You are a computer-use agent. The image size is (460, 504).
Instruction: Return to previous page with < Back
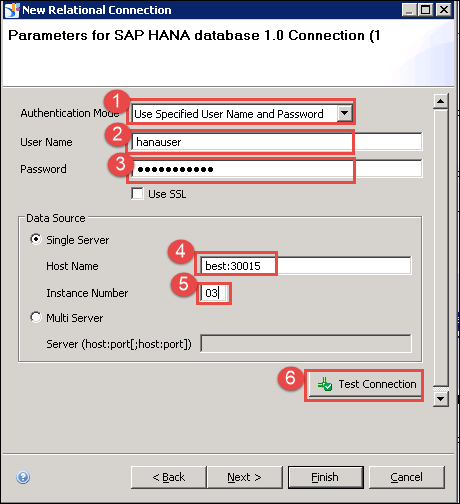tap(169, 477)
